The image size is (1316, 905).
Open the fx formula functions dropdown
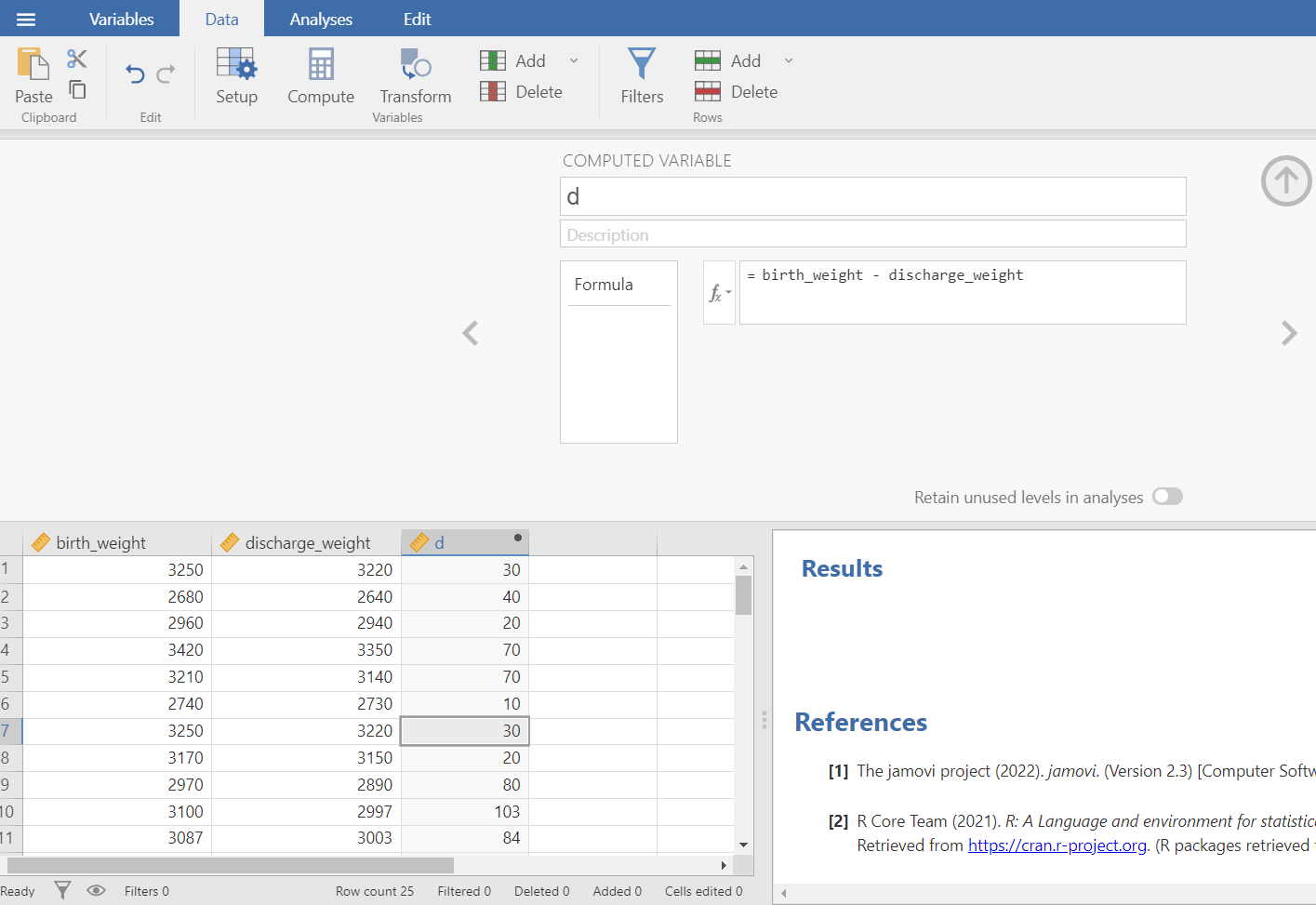coord(719,293)
